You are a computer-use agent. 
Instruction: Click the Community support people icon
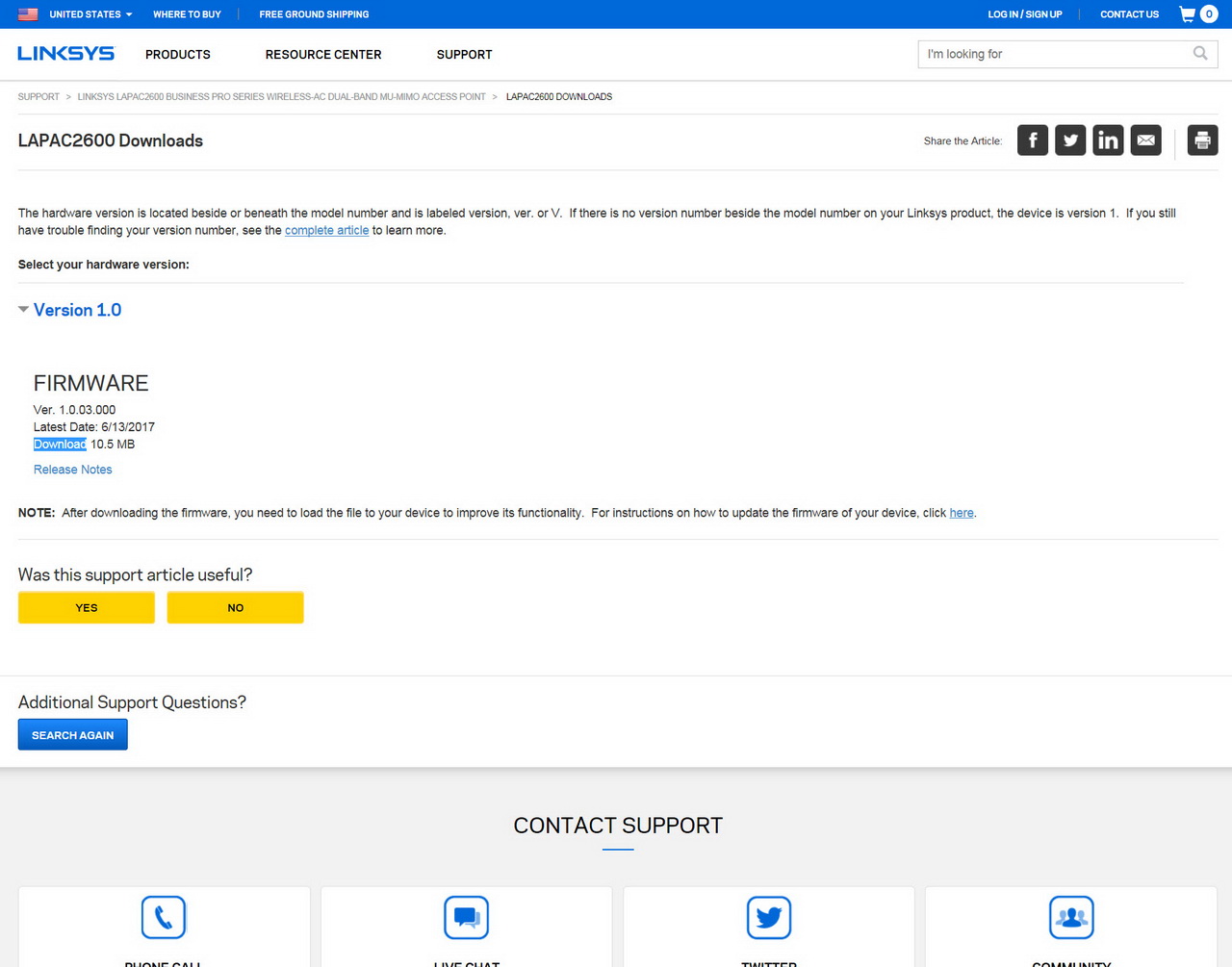pos(1071,917)
